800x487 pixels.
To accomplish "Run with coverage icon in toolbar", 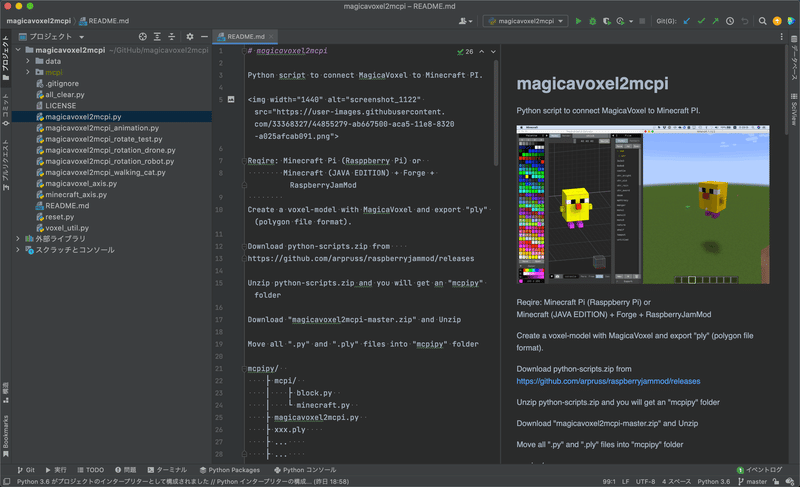I will tap(607, 21).
